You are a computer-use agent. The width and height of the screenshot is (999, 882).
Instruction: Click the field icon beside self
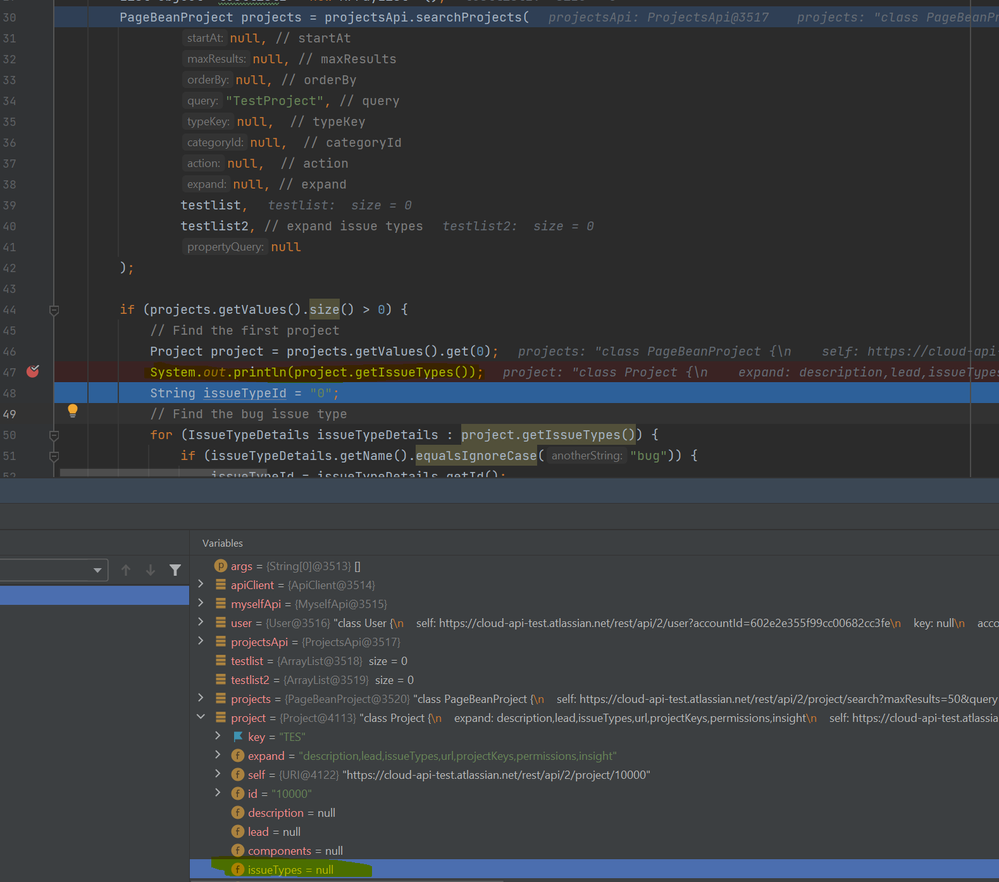click(238, 774)
